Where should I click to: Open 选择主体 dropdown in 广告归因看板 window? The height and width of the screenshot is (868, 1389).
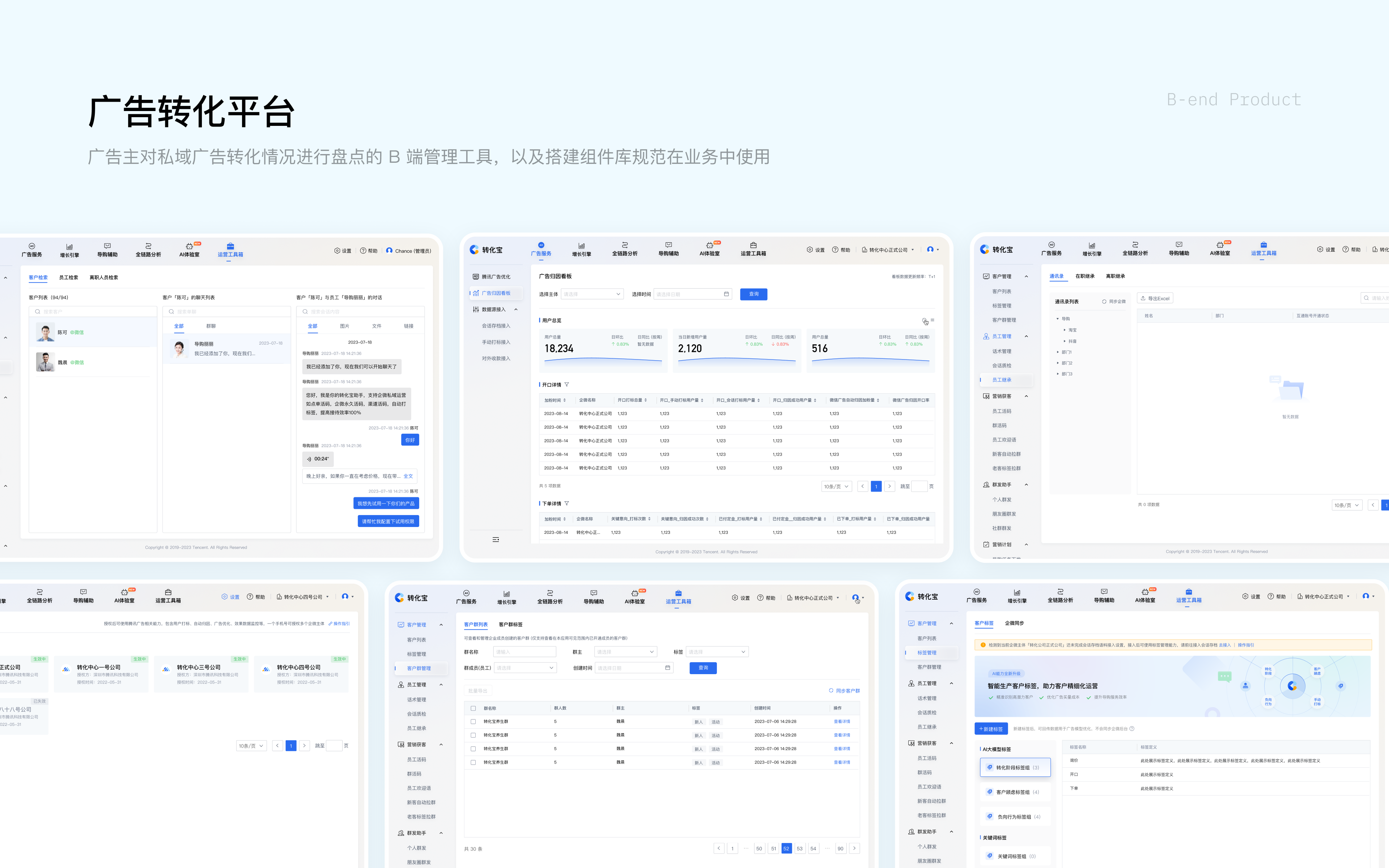click(592, 294)
